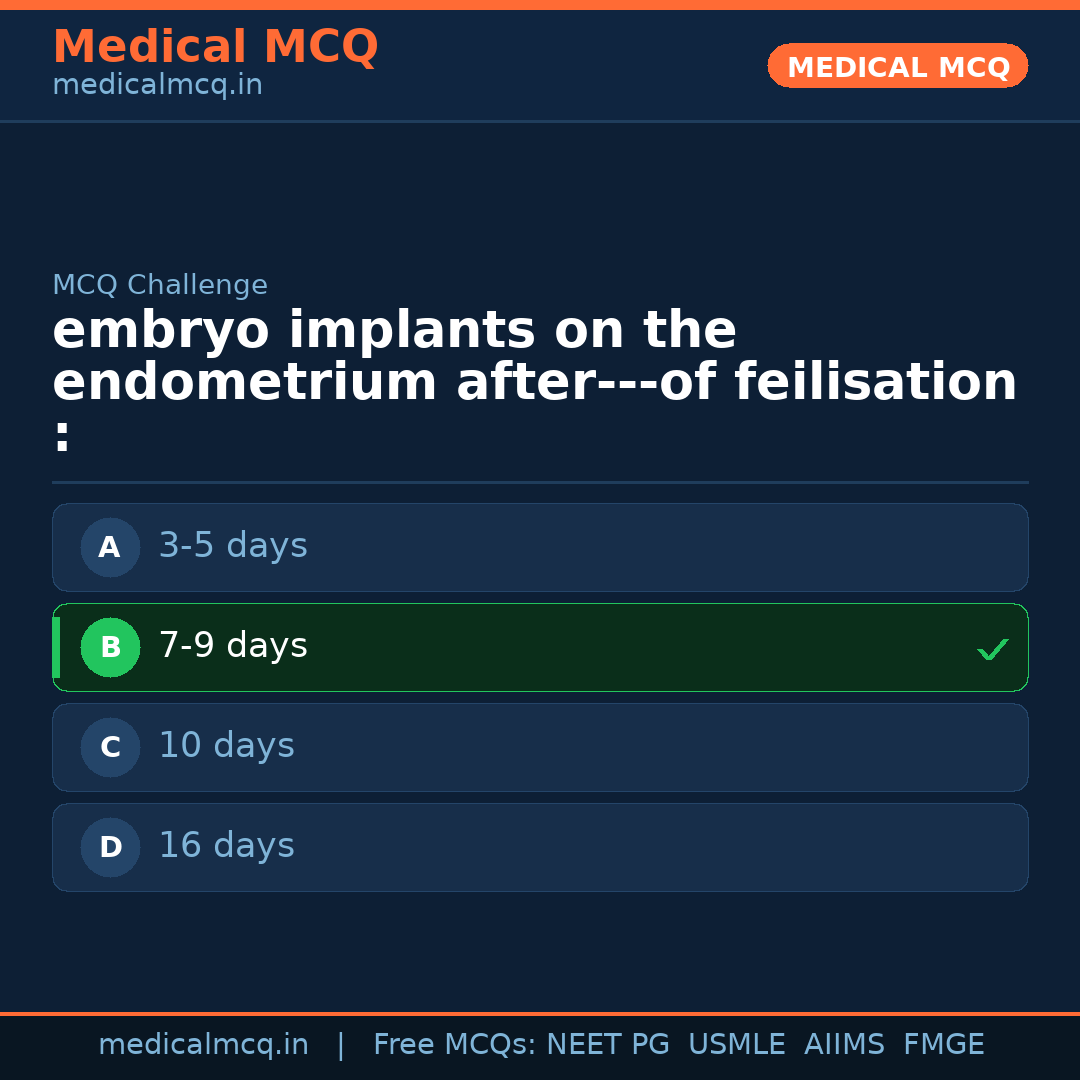Click "Free MCQs:" text in the footer
1080x1080 pixels.
point(455,1045)
